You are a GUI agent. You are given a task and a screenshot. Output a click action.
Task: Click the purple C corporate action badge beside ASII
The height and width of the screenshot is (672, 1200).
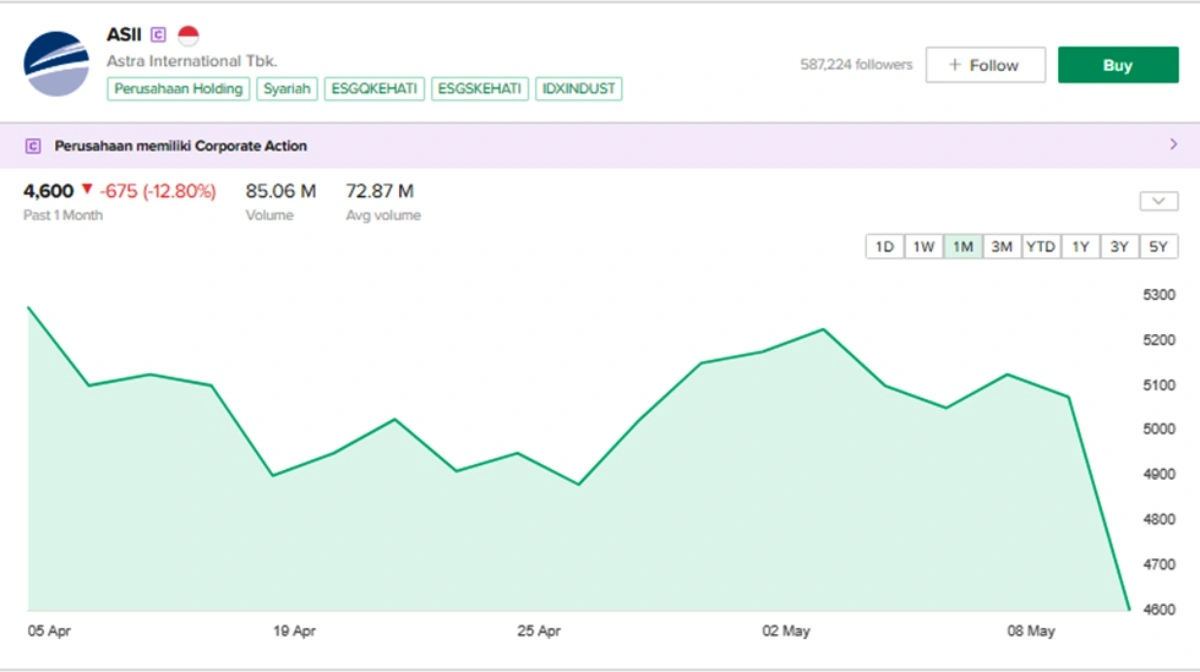click(x=158, y=35)
